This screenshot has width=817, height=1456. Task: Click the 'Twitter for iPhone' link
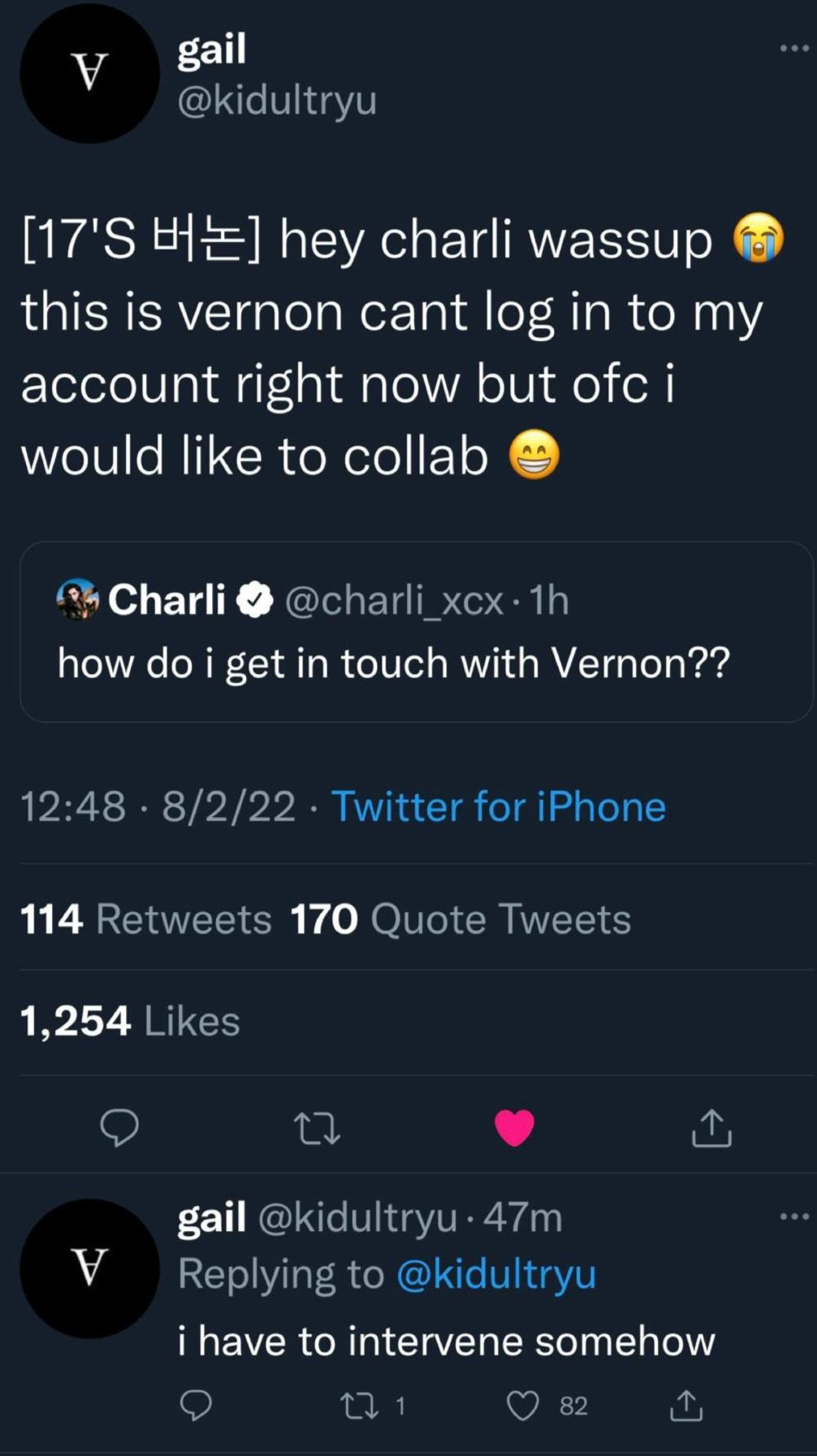point(499,807)
